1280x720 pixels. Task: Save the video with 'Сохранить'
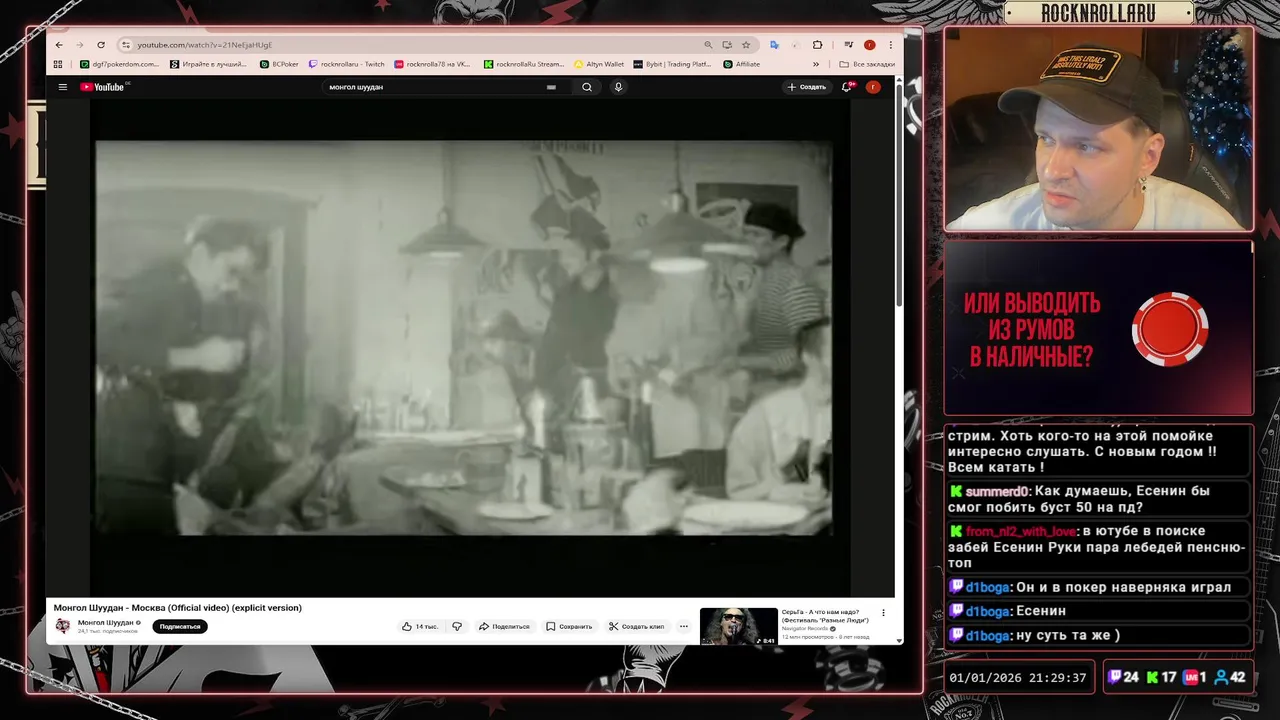coord(569,626)
